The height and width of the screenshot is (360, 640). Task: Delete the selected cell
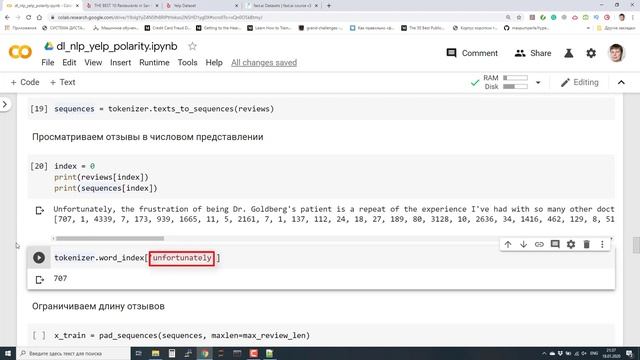pos(587,244)
